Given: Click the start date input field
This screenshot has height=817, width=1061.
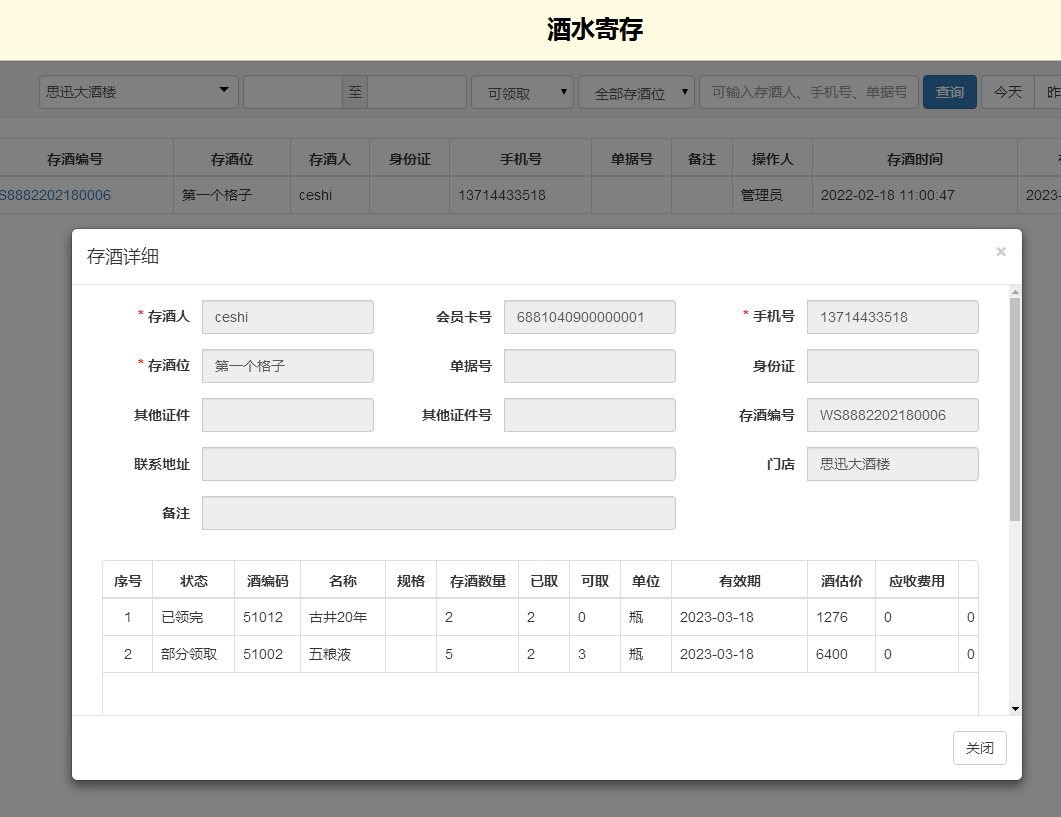Looking at the screenshot, I should [292, 92].
